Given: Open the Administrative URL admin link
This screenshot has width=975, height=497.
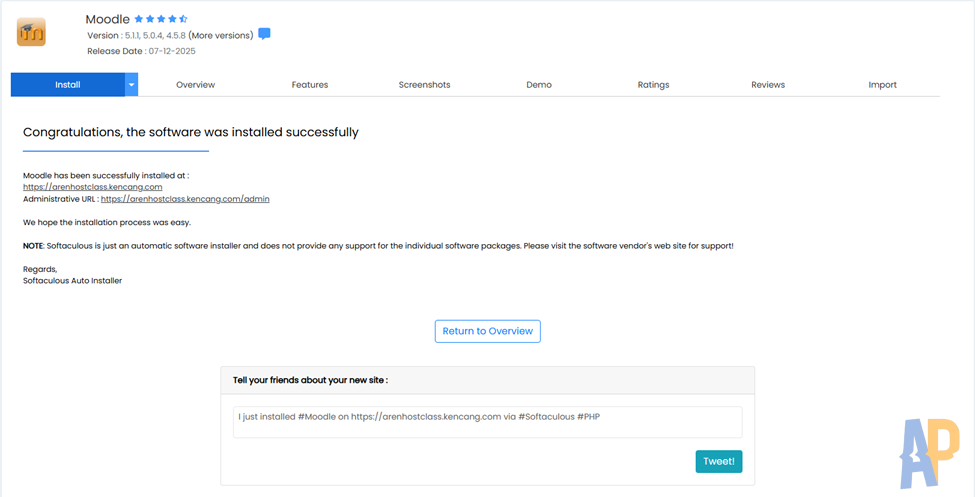Looking at the screenshot, I should [x=185, y=199].
